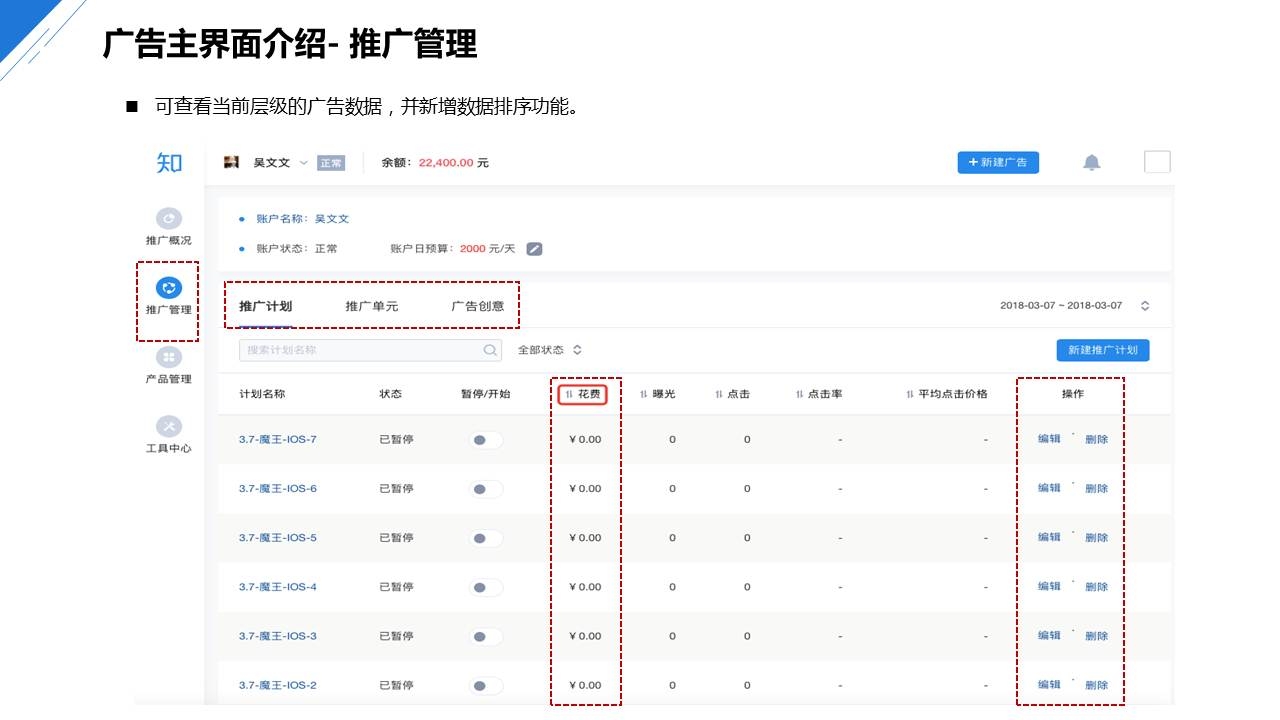Expand the 全部状态 status dropdown

tap(549, 351)
